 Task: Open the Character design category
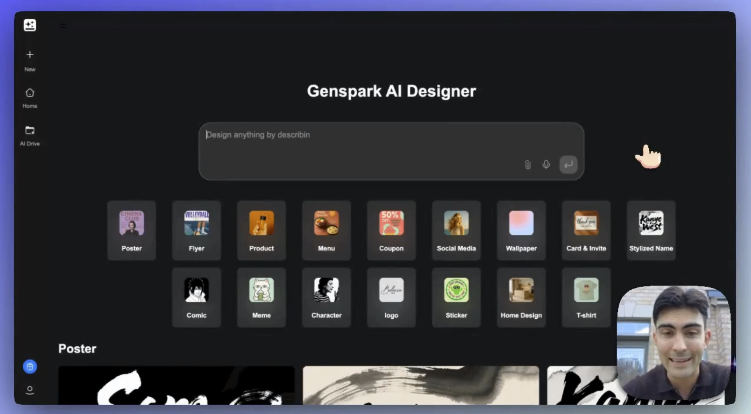(x=326, y=298)
